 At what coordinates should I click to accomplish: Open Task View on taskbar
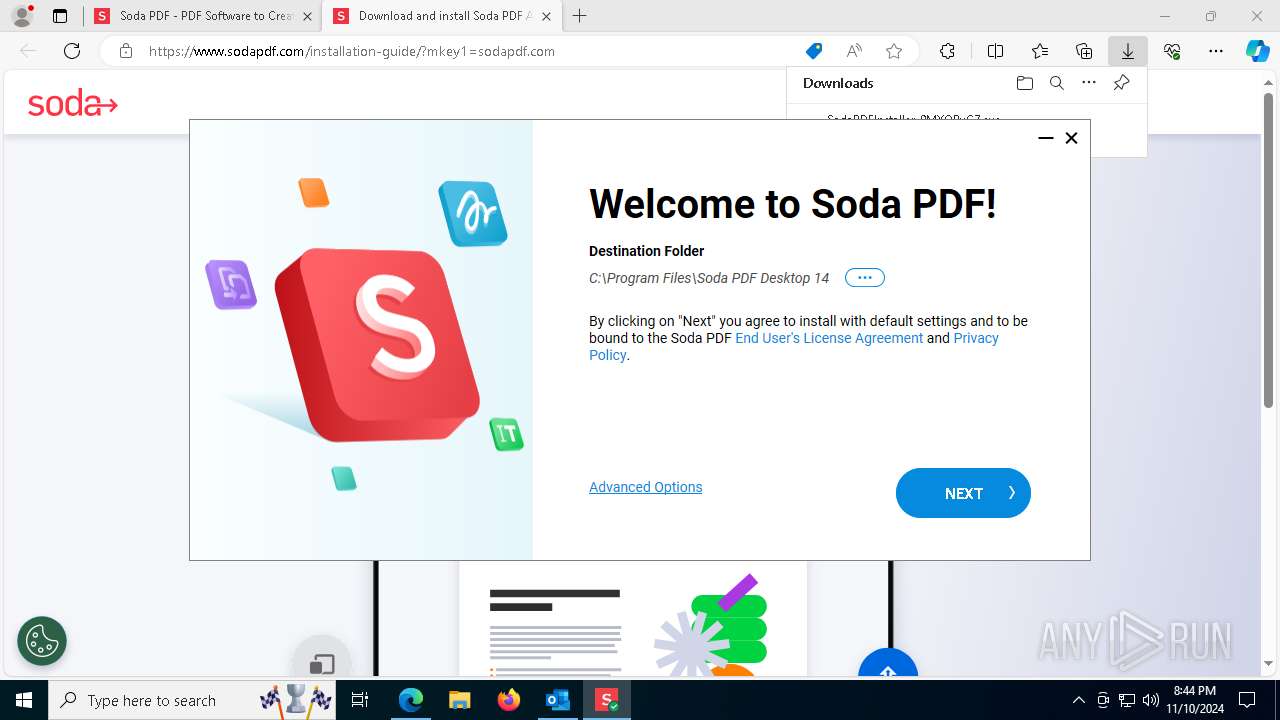coord(361,700)
